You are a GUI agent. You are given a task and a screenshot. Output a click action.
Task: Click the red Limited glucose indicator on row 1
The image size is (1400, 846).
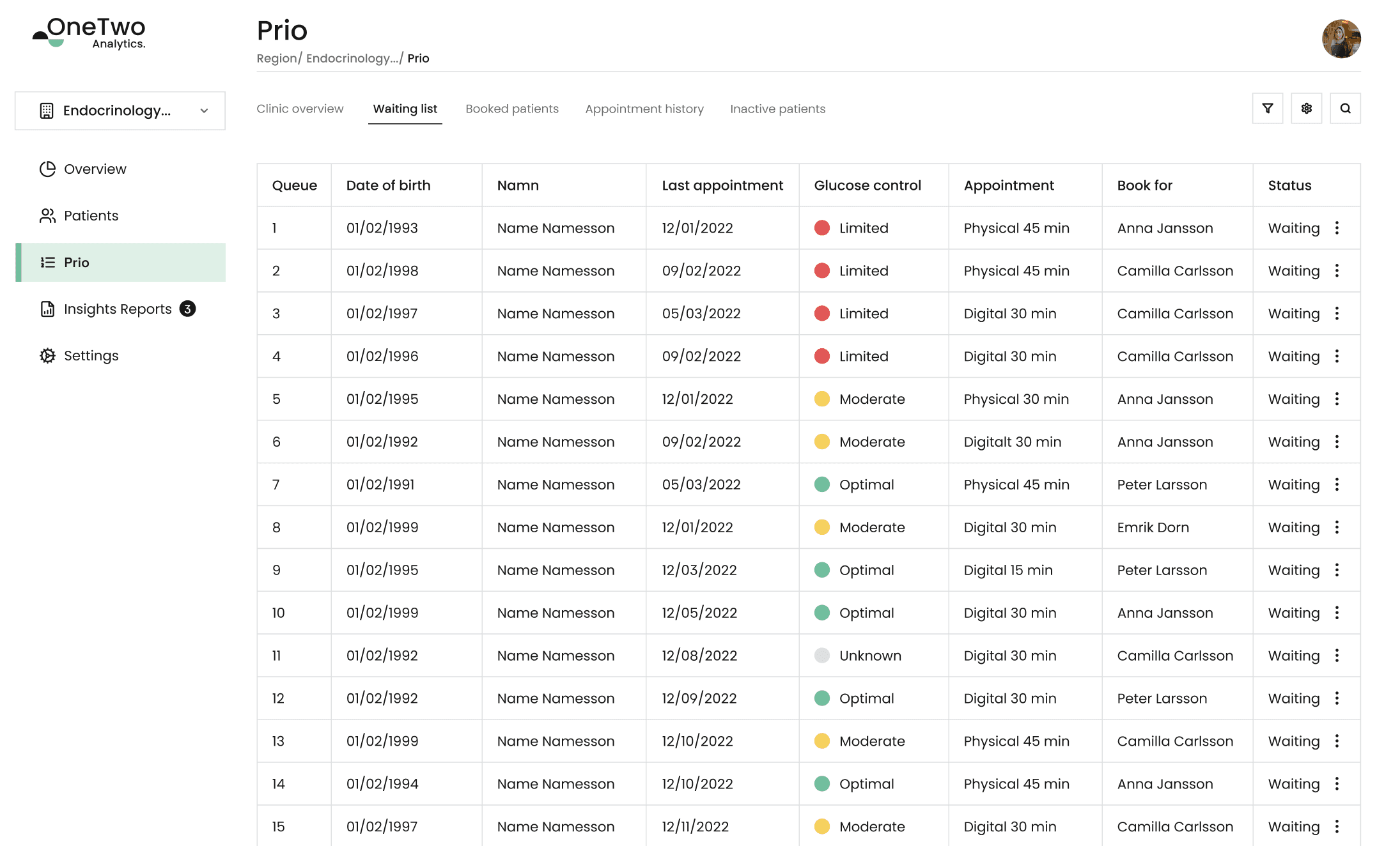[x=823, y=227]
